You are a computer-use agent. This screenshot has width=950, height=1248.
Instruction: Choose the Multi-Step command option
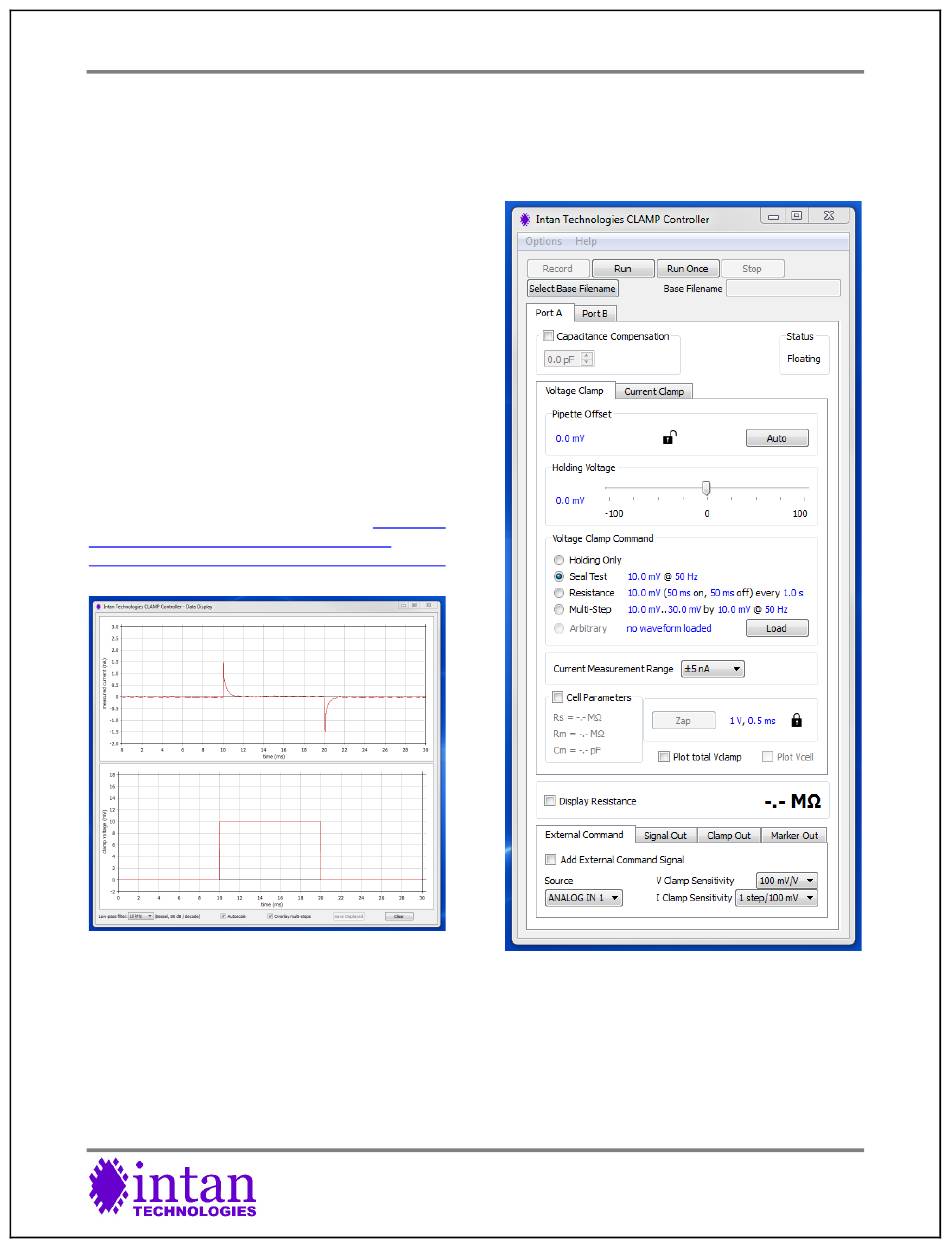click(559, 609)
